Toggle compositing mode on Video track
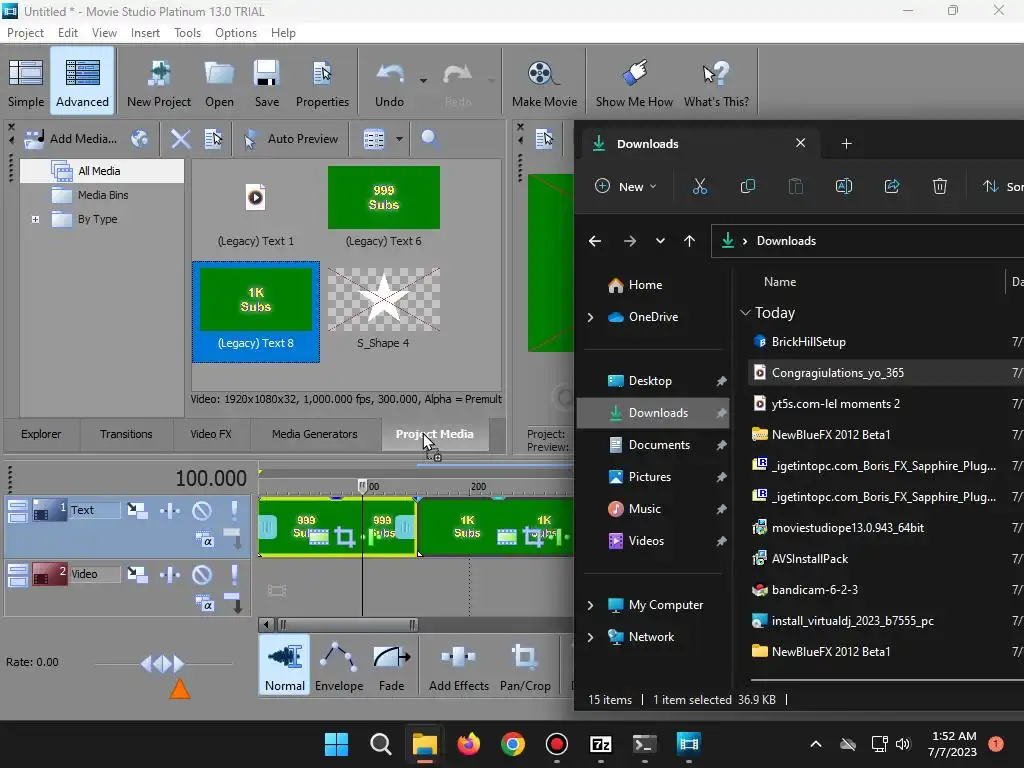The image size is (1024, 768). (204, 603)
